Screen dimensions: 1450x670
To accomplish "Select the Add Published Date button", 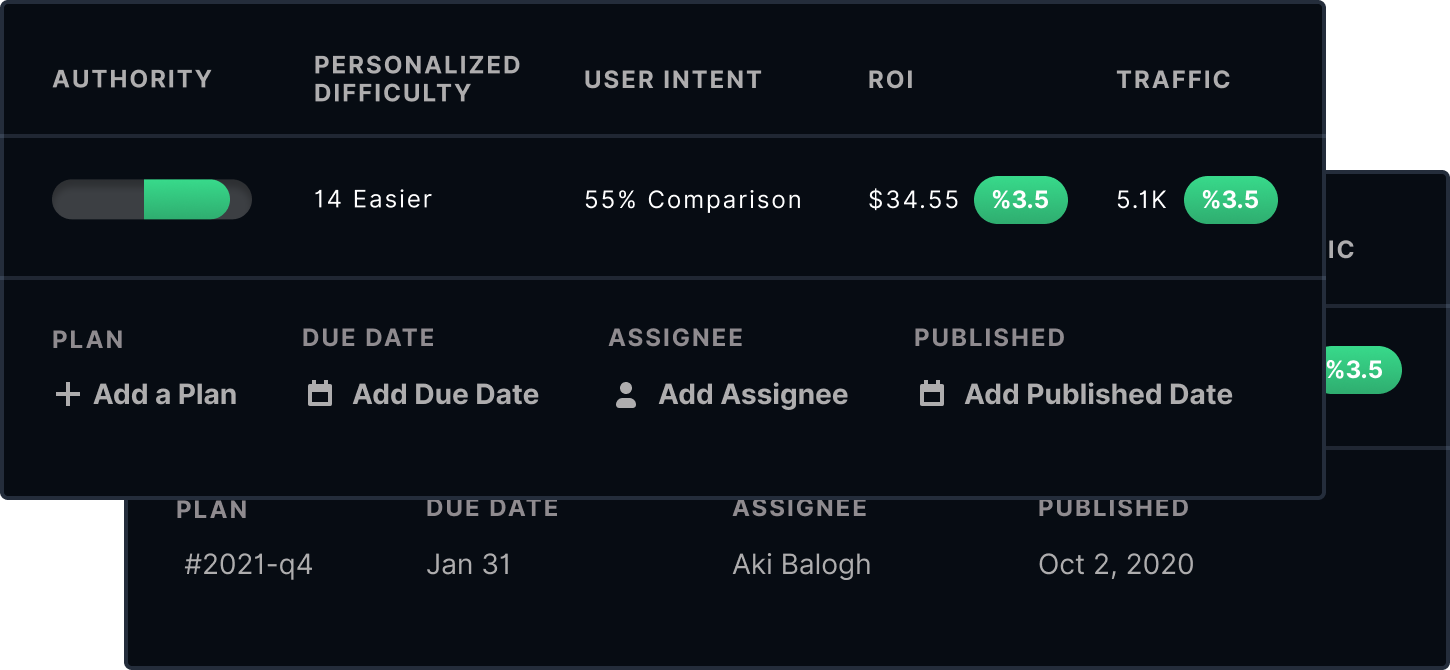I will (x=1076, y=395).
